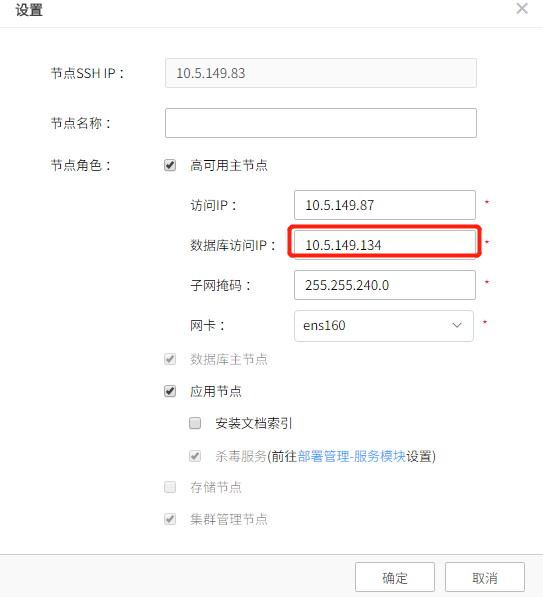Screen dimensions: 543x597
Task: Confirm settings with 确定 button
Action: (x=395, y=578)
